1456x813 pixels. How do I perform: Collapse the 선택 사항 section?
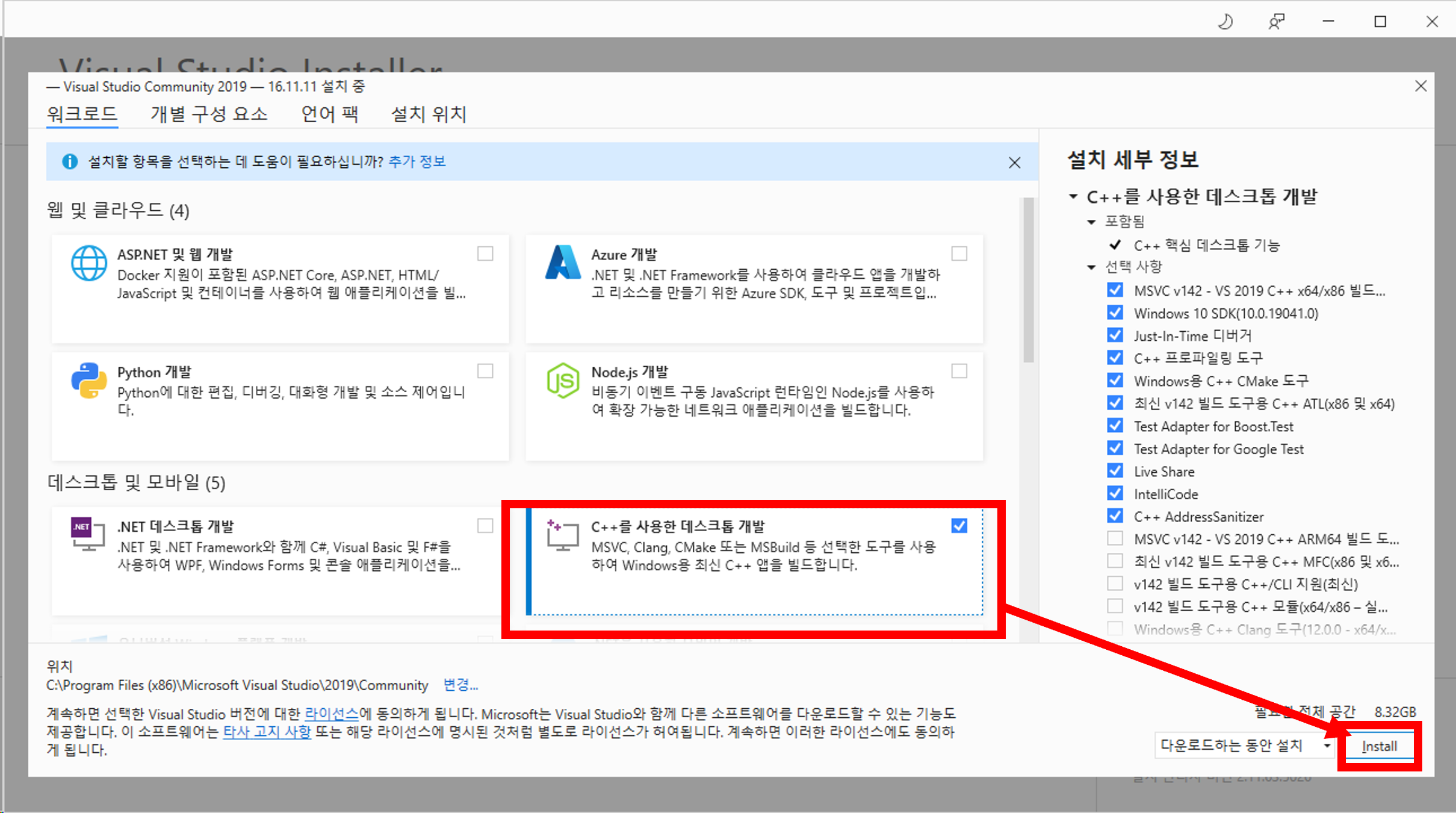click(1091, 267)
